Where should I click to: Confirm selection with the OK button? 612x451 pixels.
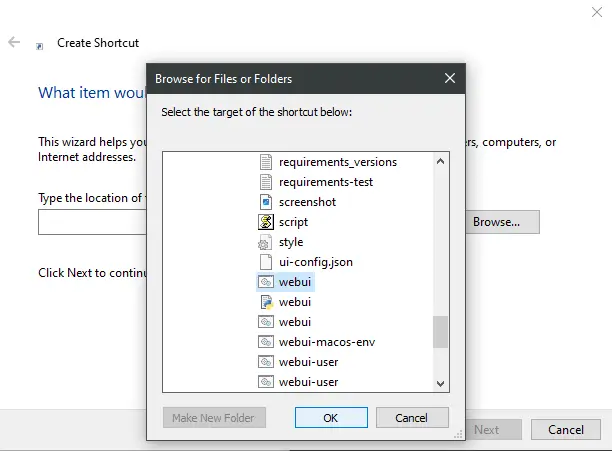(x=330, y=417)
